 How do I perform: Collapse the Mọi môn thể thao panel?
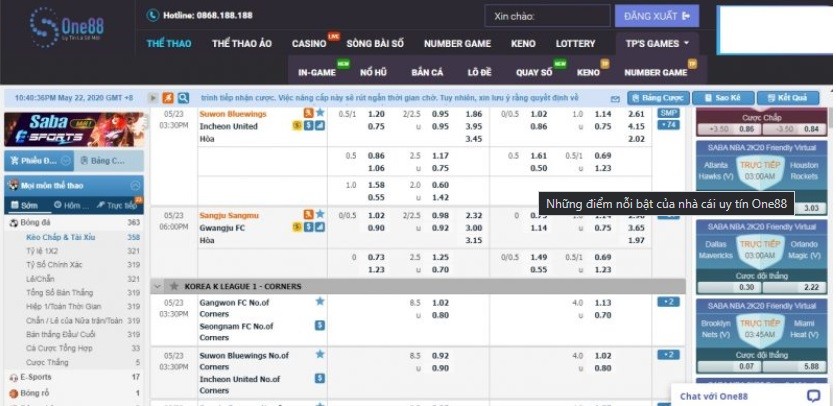(x=135, y=186)
